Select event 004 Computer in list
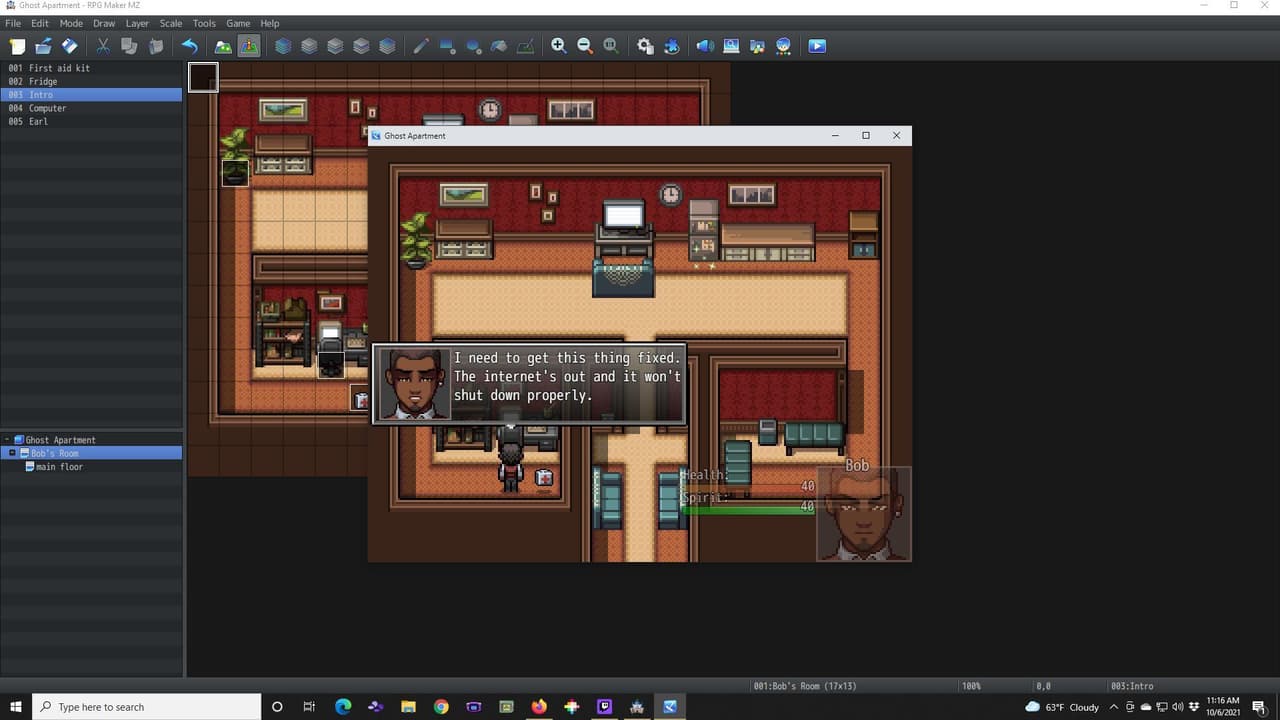1280x720 pixels. coord(91,108)
